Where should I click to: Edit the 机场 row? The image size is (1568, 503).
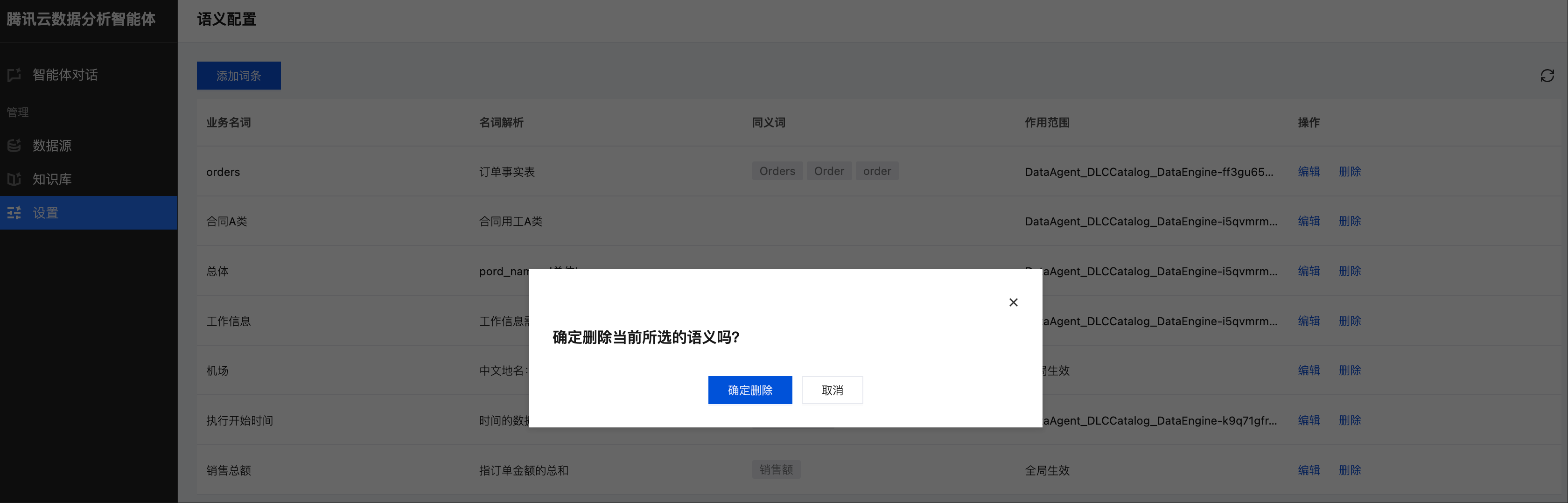(x=1309, y=370)
